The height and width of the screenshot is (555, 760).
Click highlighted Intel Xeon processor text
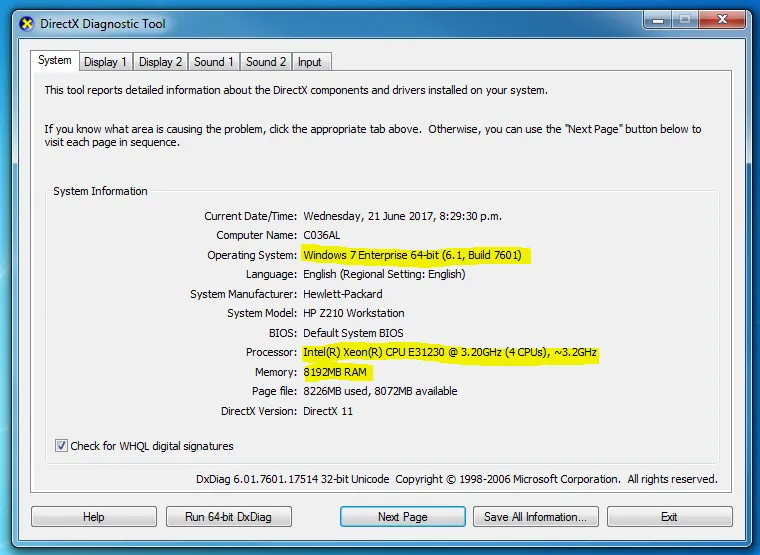point(450,352)
